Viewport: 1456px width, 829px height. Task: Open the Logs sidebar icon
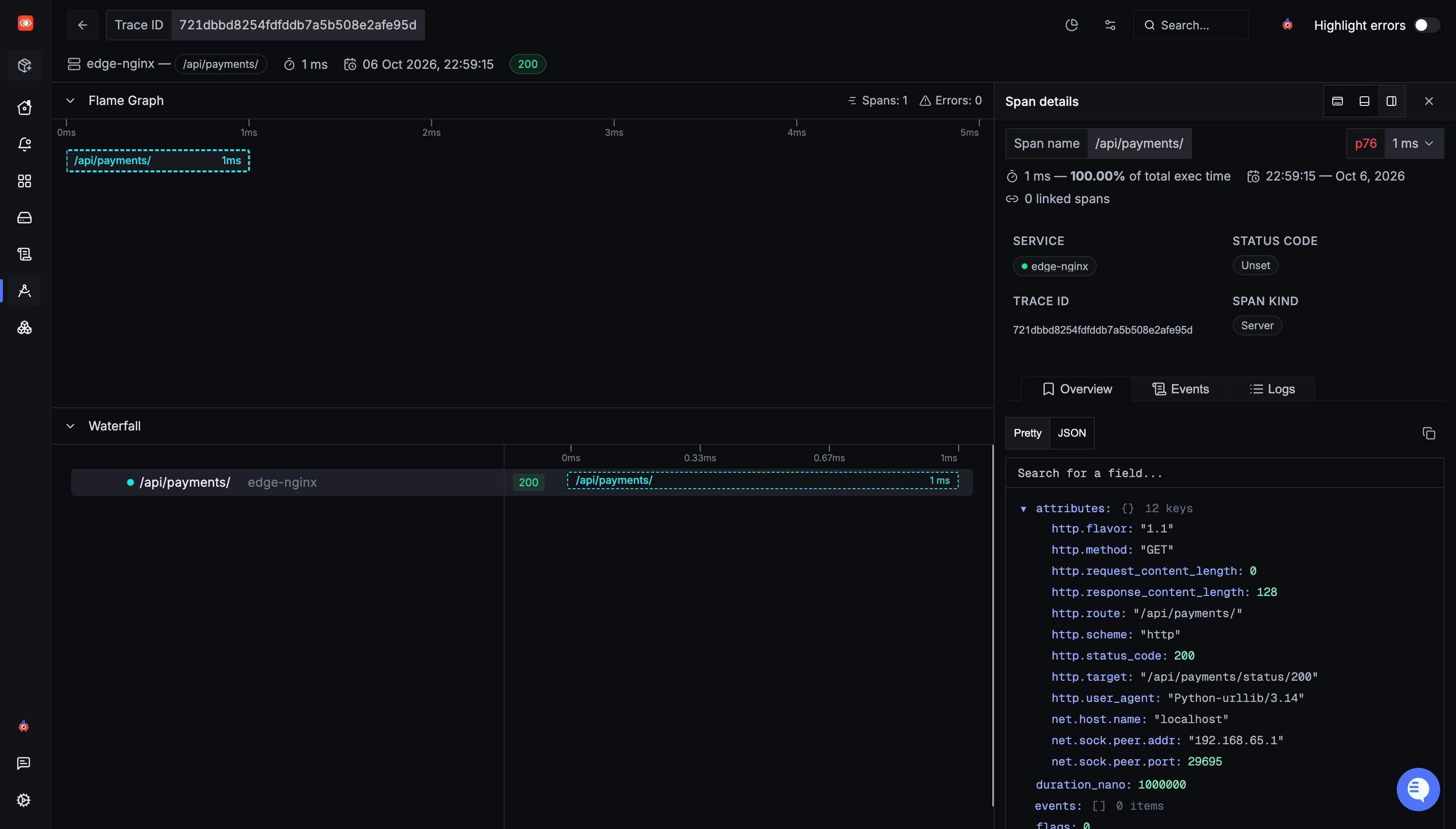tap(25, 254)
